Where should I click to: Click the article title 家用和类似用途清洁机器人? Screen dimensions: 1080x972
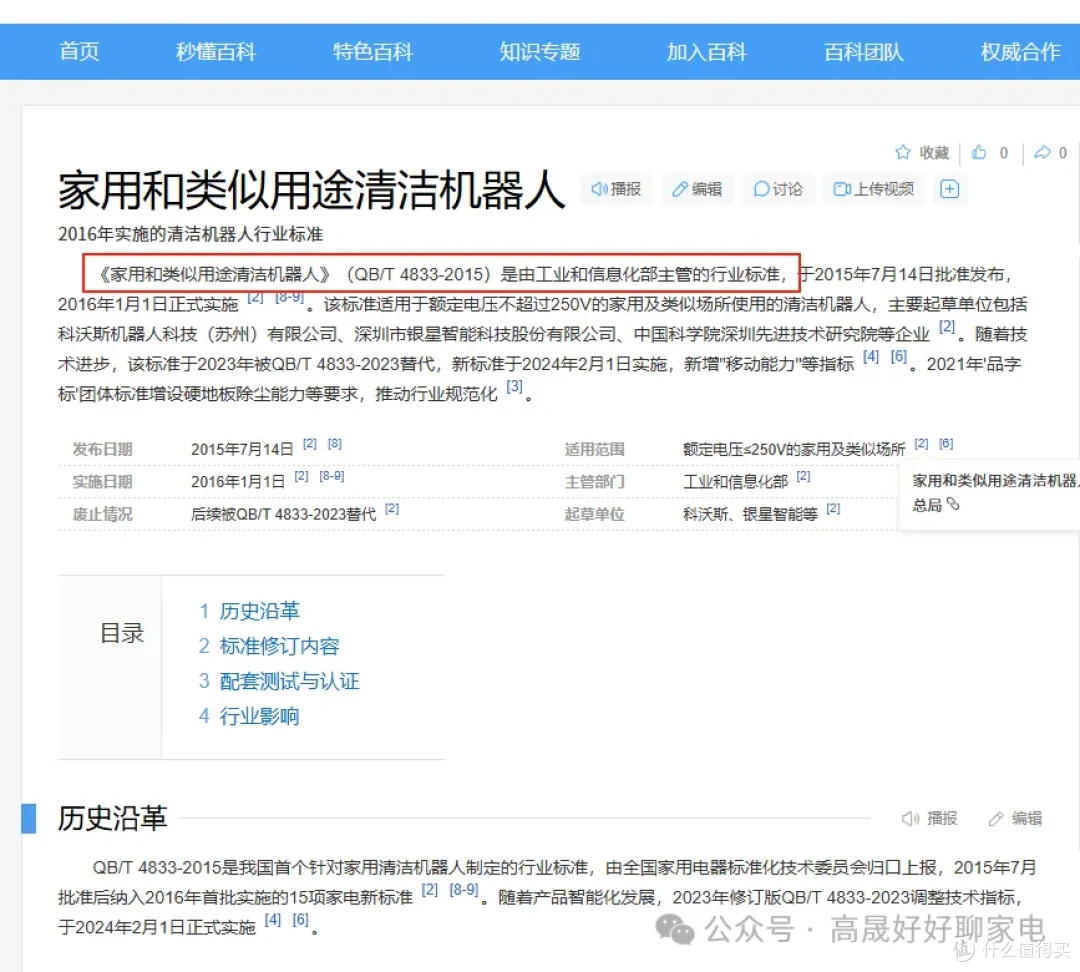pos(311,191)
